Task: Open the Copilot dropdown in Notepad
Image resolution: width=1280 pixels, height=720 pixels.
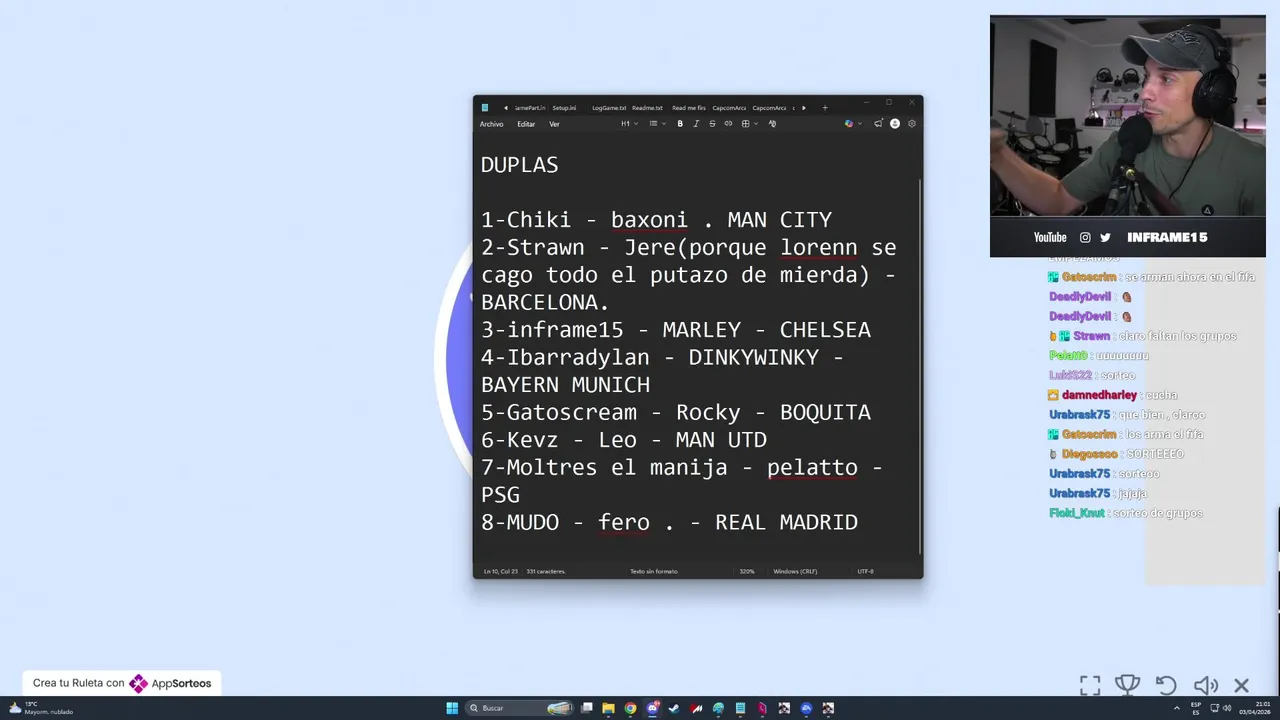Action: click(852, 124)
